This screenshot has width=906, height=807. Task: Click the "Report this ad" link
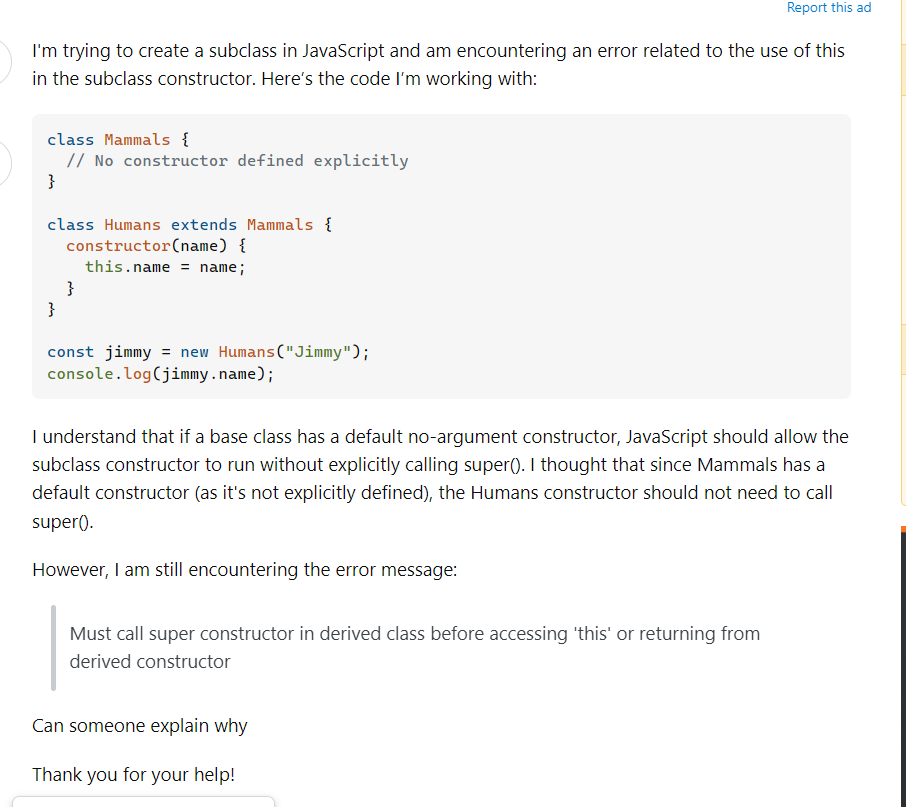coord(828,8)
